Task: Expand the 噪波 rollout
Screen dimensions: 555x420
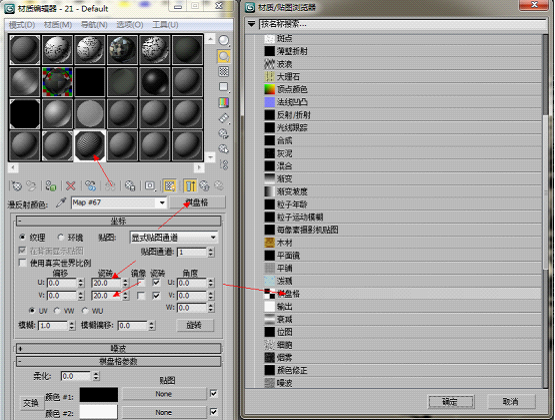Action: tap(119, 349)
